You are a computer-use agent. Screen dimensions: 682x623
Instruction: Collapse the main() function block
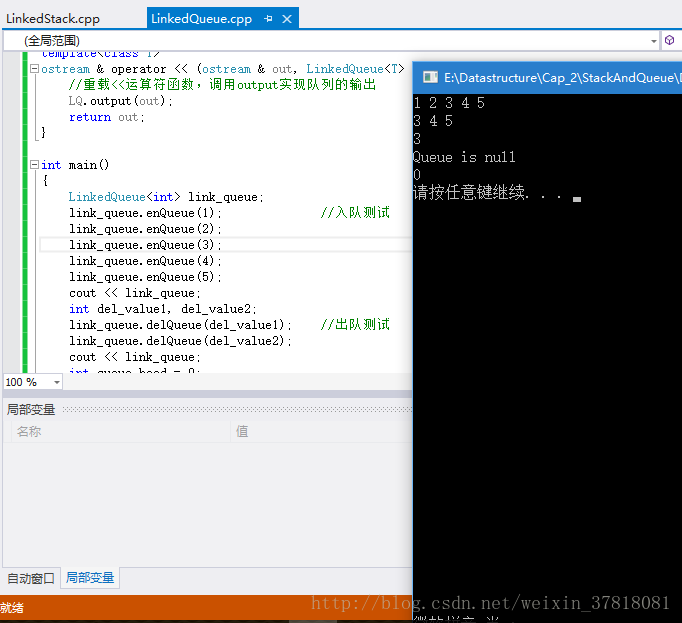pos(34,164)
